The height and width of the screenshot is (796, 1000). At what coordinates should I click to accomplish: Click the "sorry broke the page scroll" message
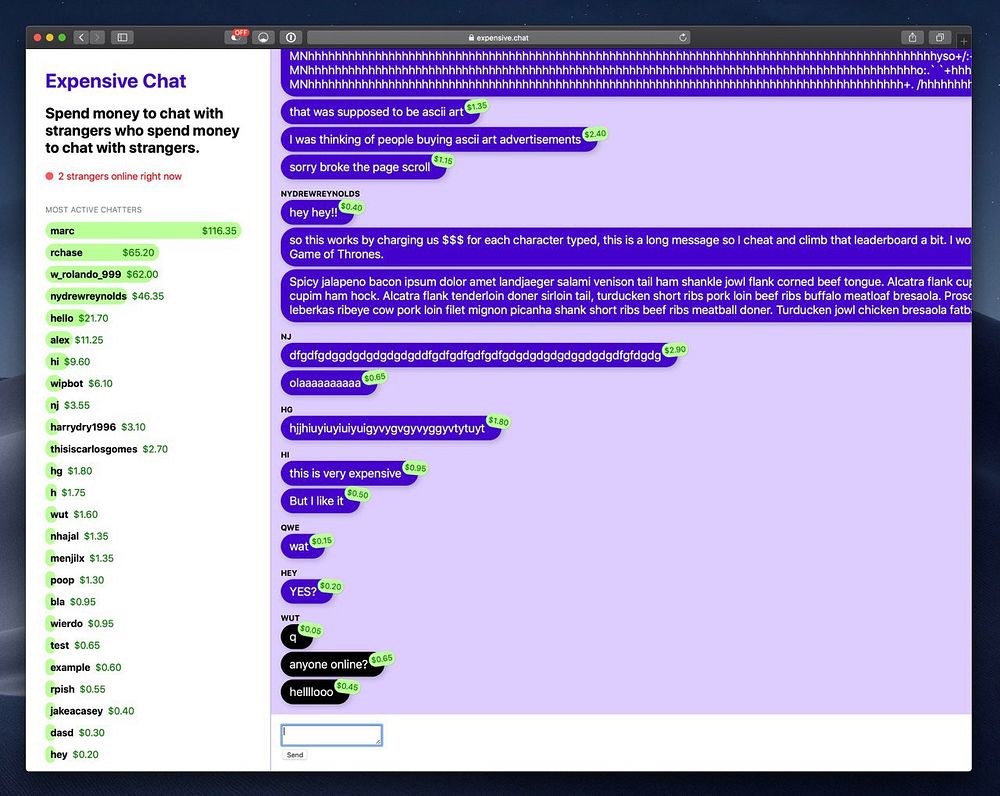(x=364, y=167)
